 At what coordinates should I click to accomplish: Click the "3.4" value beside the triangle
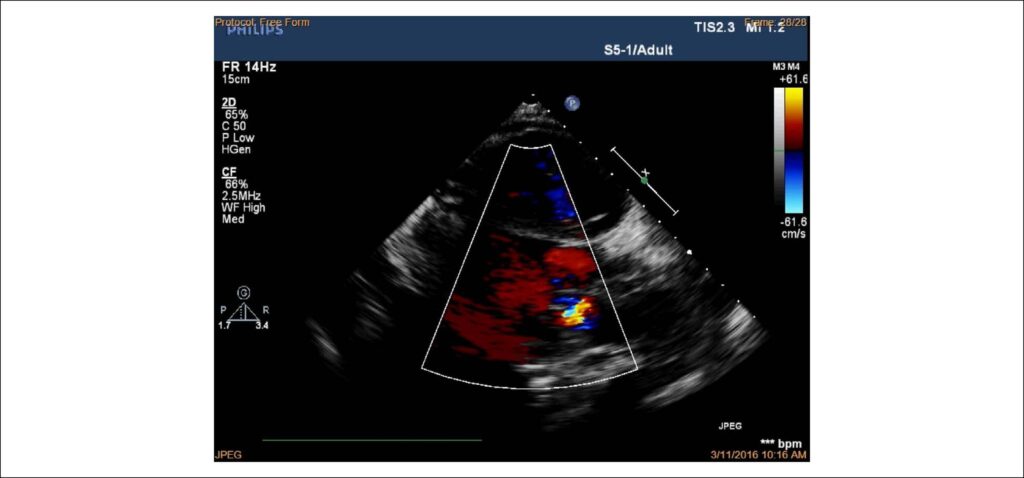[262, 325]
